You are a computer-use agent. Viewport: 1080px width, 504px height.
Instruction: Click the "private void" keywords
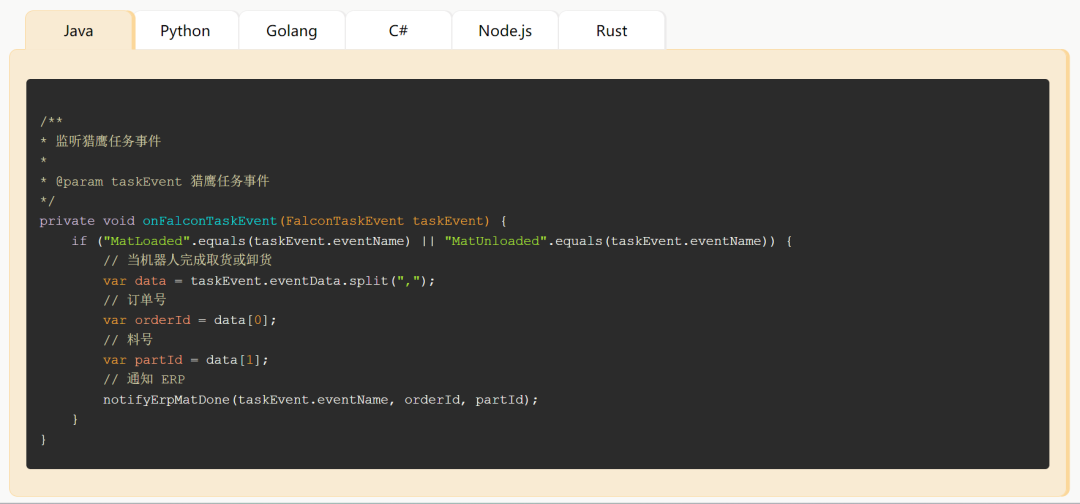(x=87, y=221)
